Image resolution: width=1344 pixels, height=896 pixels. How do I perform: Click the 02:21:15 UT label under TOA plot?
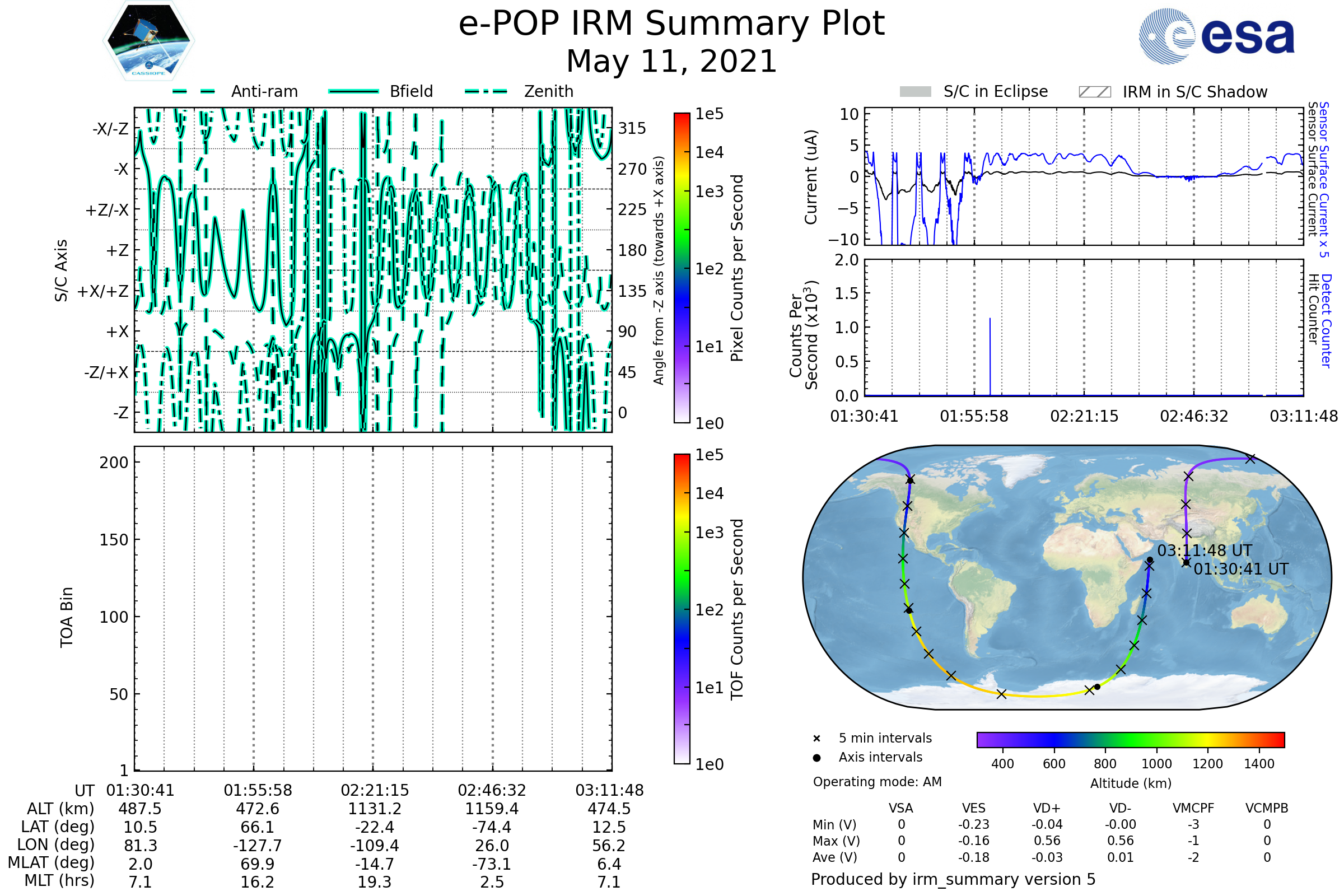[x=375, y=790]
